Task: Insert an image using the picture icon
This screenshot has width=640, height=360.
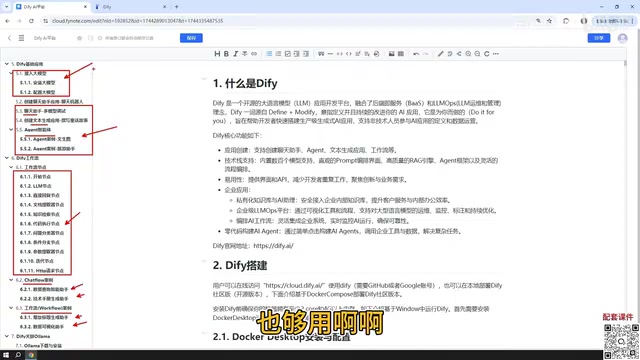Action: [391, 54]
